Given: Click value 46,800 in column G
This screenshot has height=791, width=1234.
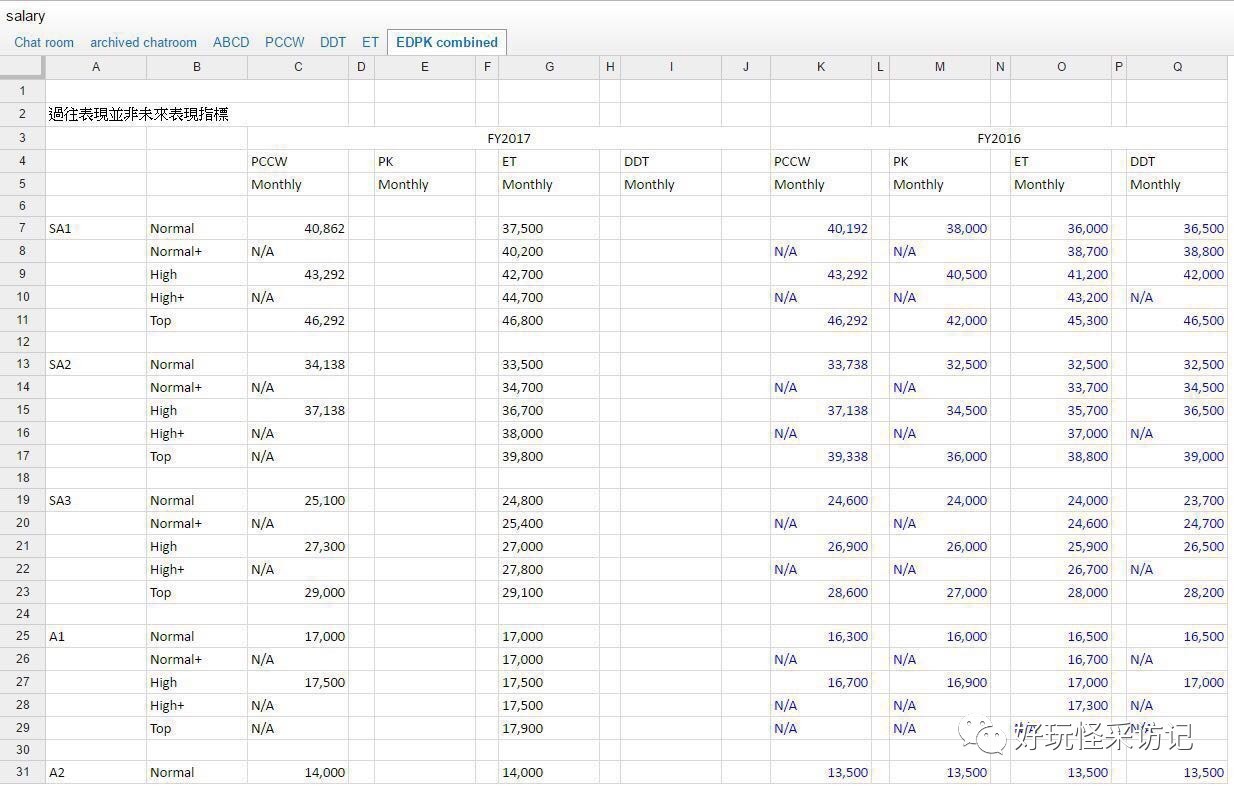Looking at the screenshot, I should (x=549, y=320).
